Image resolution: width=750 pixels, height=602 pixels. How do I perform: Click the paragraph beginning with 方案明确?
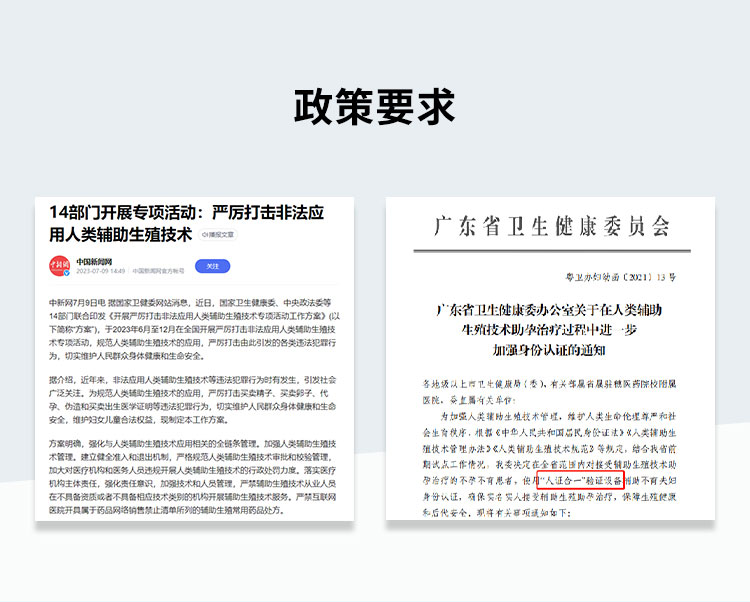(x=193, y=478)
